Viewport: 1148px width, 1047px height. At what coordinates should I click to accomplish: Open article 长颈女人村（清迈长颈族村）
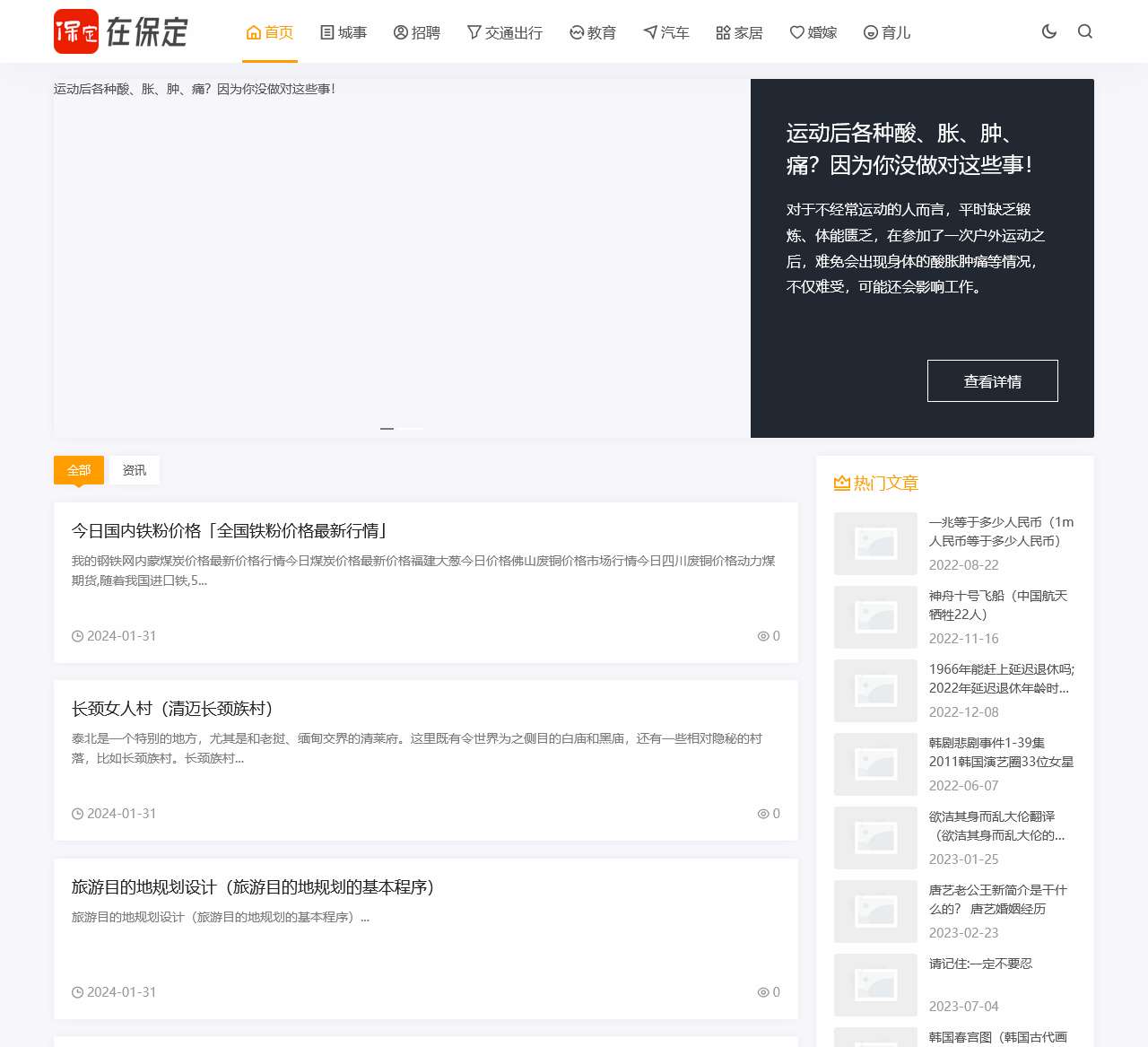click(x=173, y=708)
